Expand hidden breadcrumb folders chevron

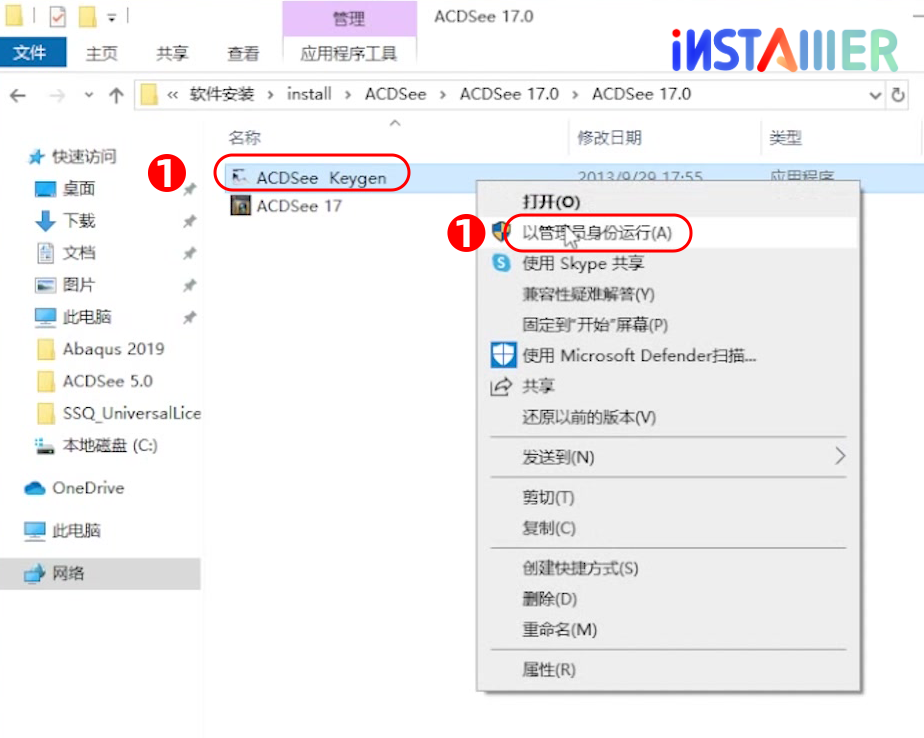tap(172, 94)
